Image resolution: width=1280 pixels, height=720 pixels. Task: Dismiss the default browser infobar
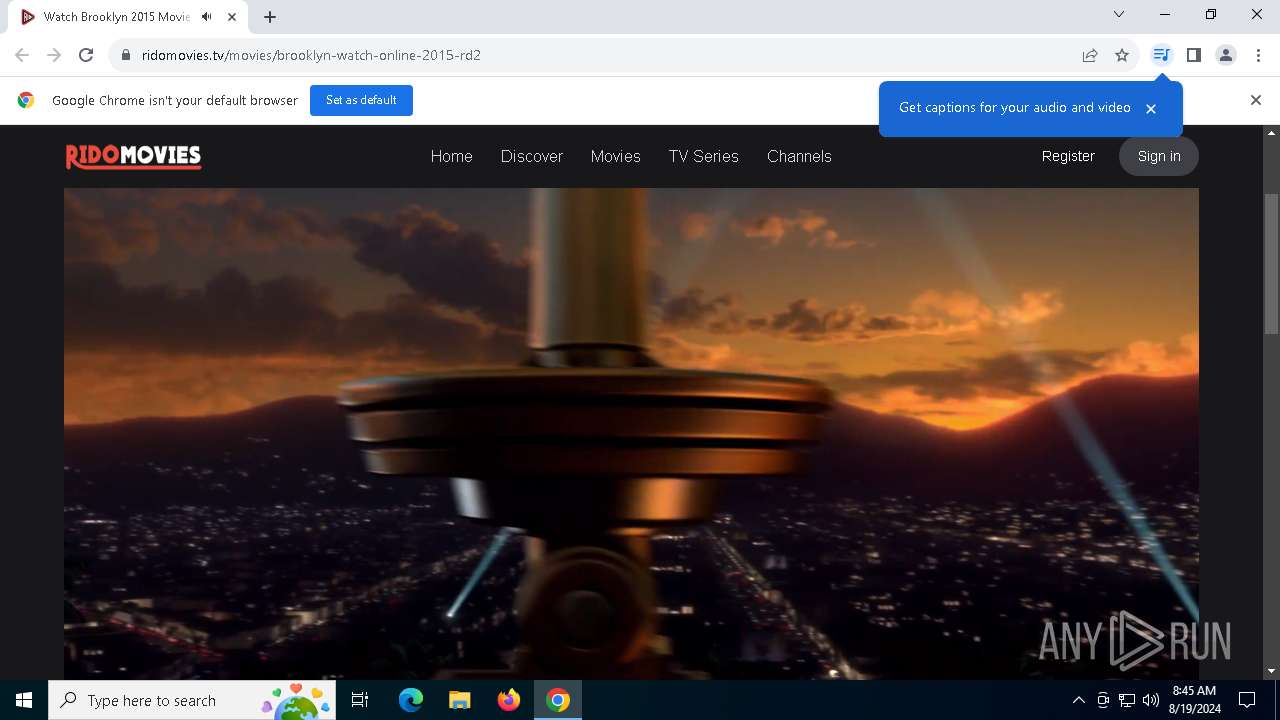[1256, 100]
